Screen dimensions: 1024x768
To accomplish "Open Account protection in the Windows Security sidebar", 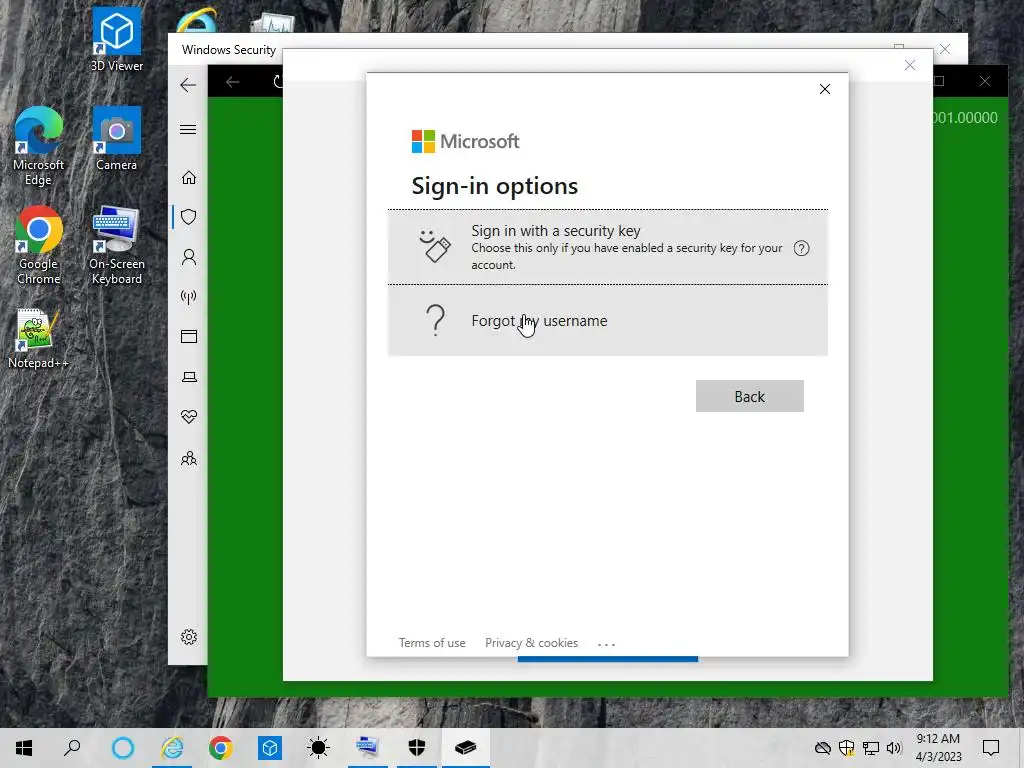I will click(189, 257).
